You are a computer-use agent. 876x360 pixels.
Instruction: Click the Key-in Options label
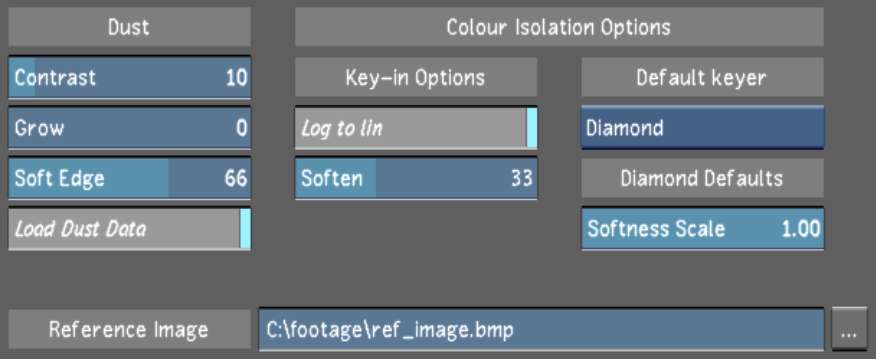(x=416, y=77)
